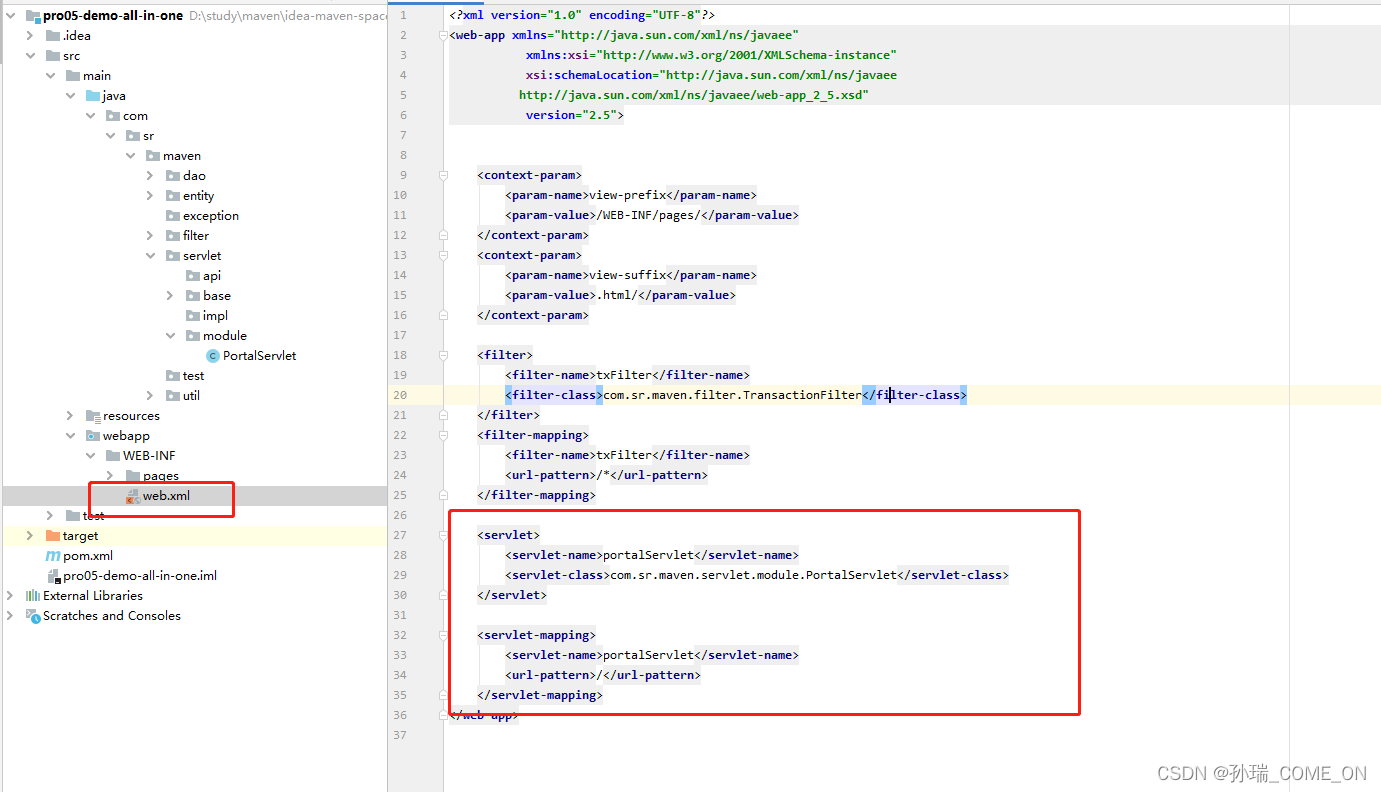Click the resources folder icon
1381x792 pixels.
(93, 416)
